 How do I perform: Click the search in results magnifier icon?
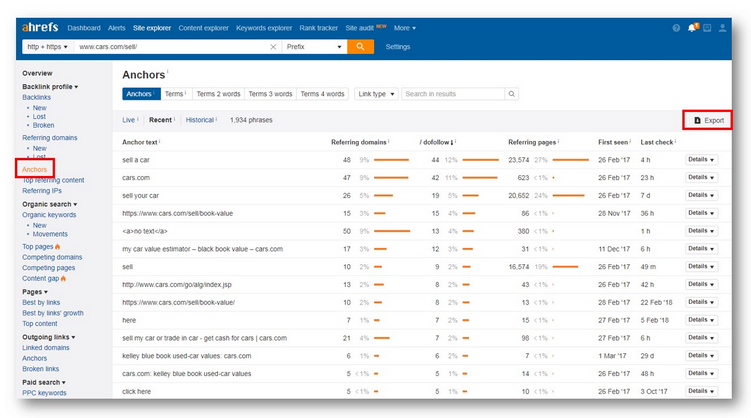point(512,94)
